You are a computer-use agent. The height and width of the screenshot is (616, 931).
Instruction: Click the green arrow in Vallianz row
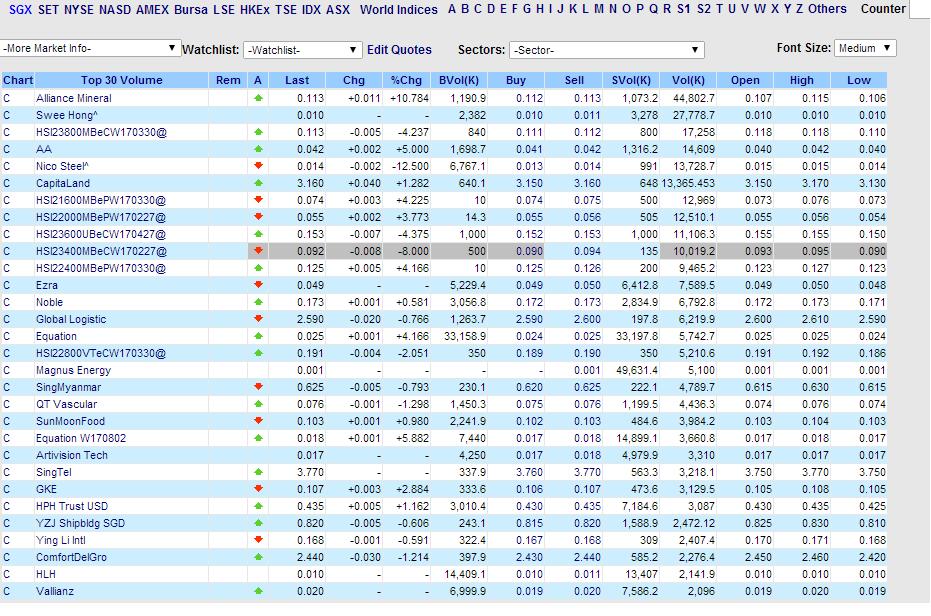[x=258, y=591]
